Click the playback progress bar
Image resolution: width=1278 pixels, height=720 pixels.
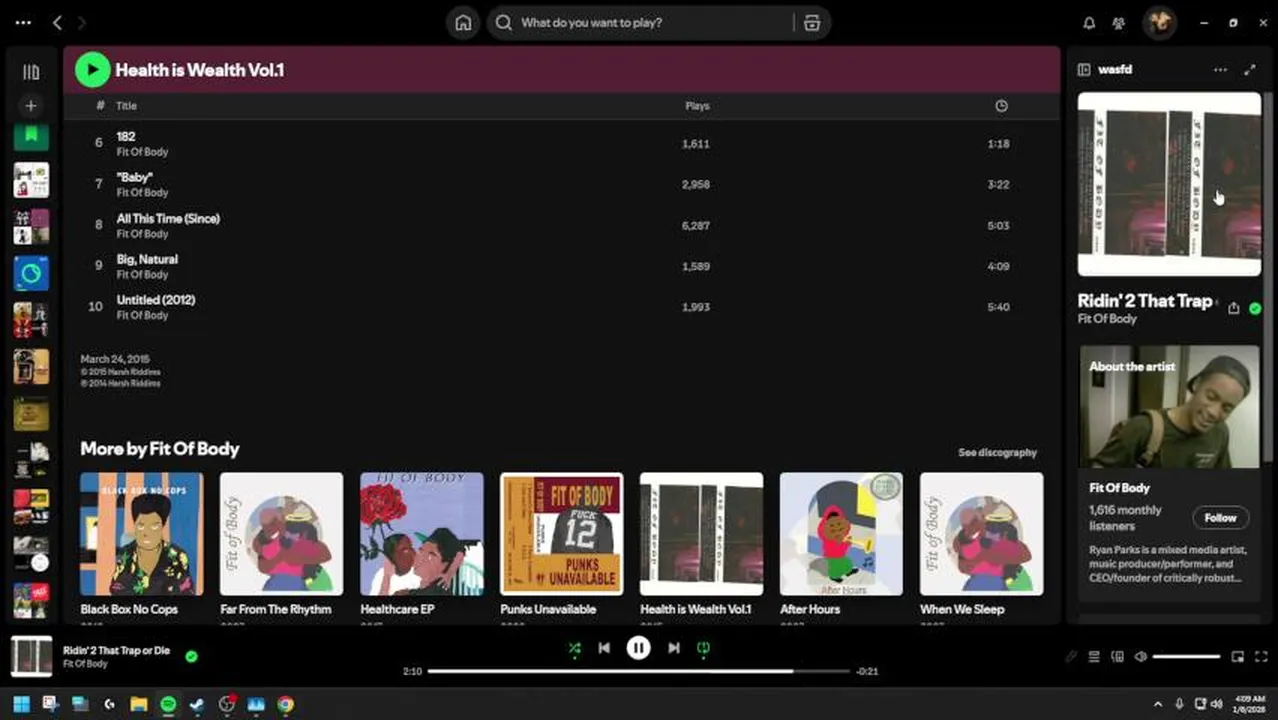tap(638, 671)
